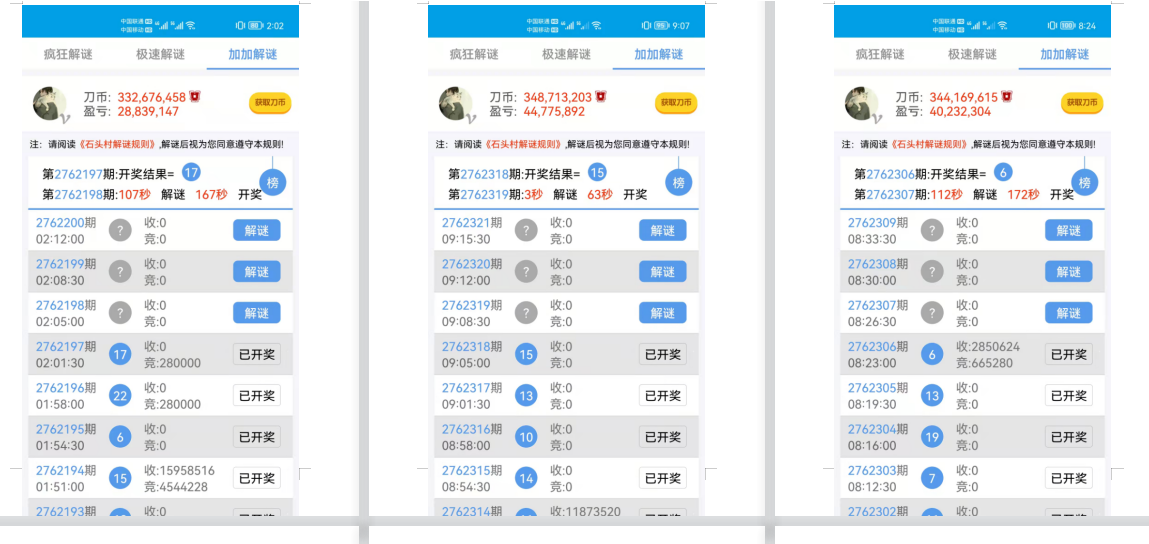The height and width of the screenshot is (544, 1149).
Task: Tap 获取刀币 beside 盈亏 40,232,304
Action: coord(1082,103)
